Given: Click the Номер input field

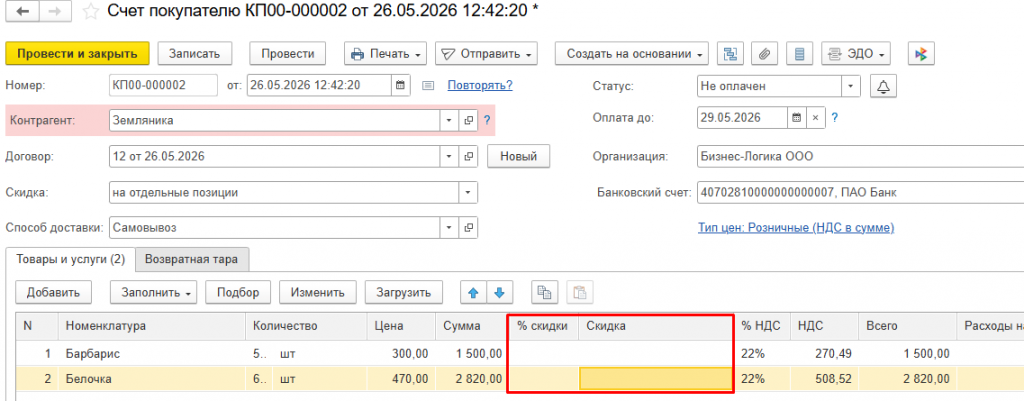Looking at the screenshot, I should [x=163, y=86].
